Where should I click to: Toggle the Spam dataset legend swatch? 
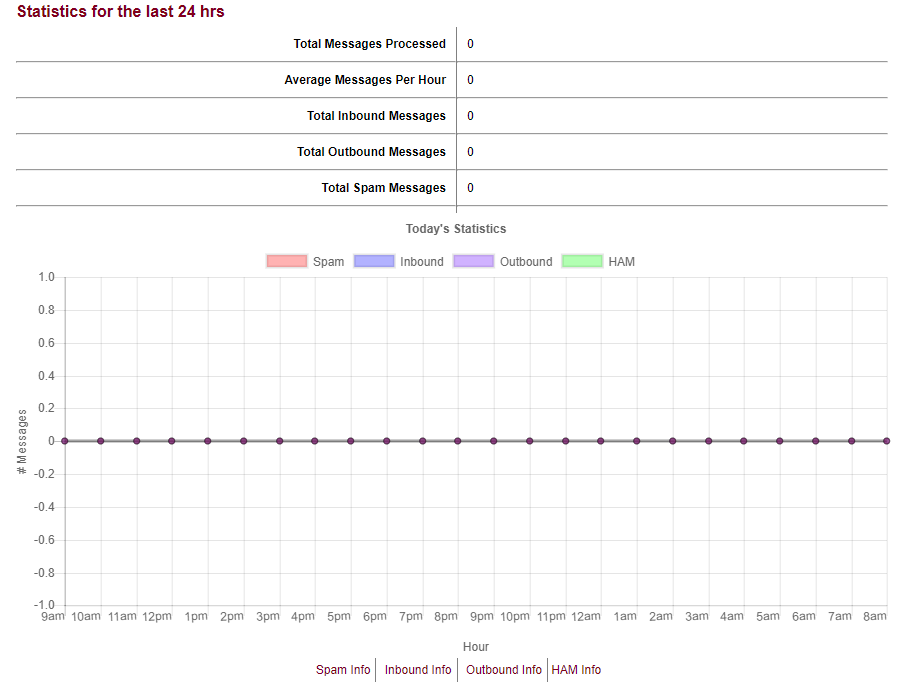pyautogui.click(x=286, y=262)
